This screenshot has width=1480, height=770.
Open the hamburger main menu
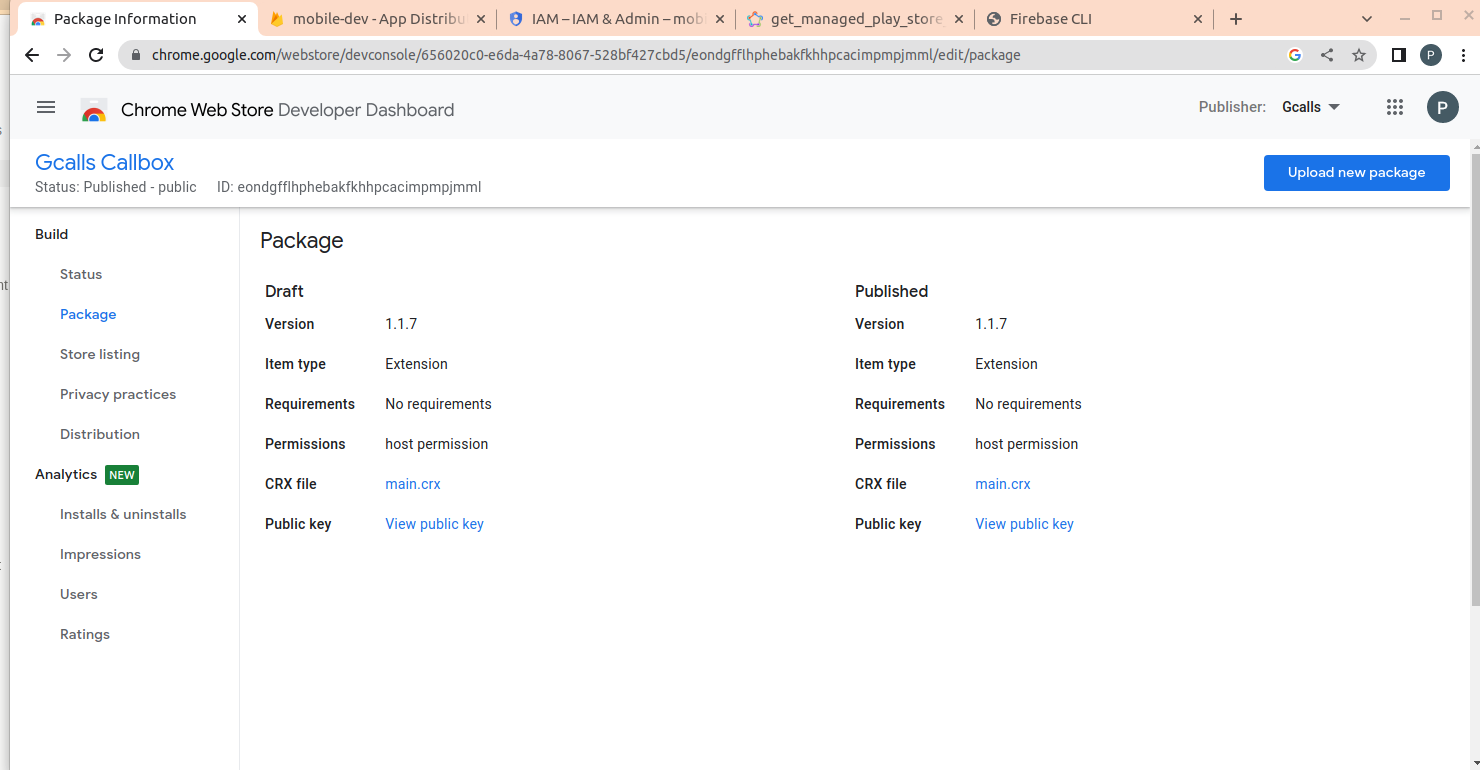click(46, 108)
